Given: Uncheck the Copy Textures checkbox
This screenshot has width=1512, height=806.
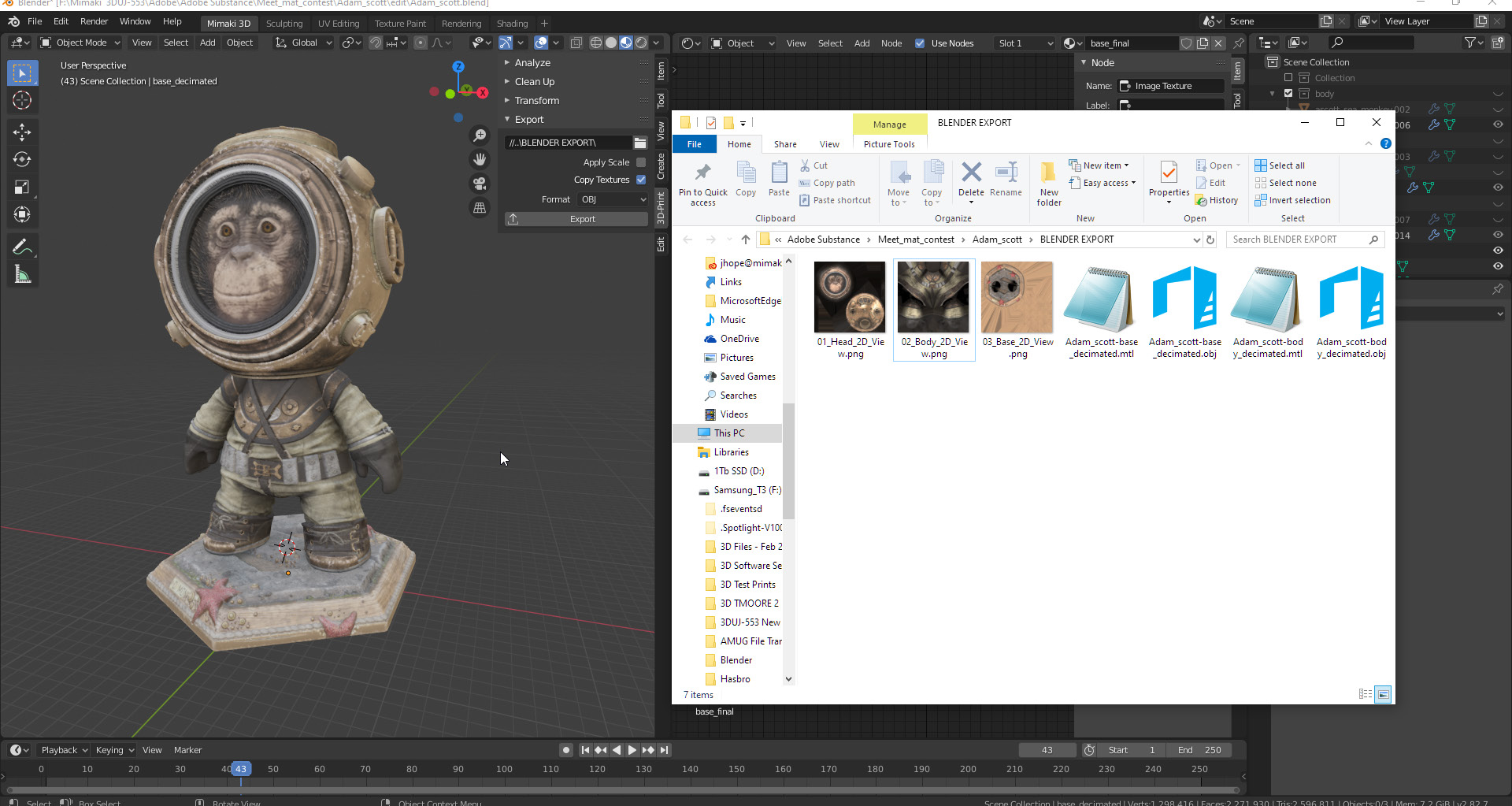Looking at the screenshot, I should point(641,180).
